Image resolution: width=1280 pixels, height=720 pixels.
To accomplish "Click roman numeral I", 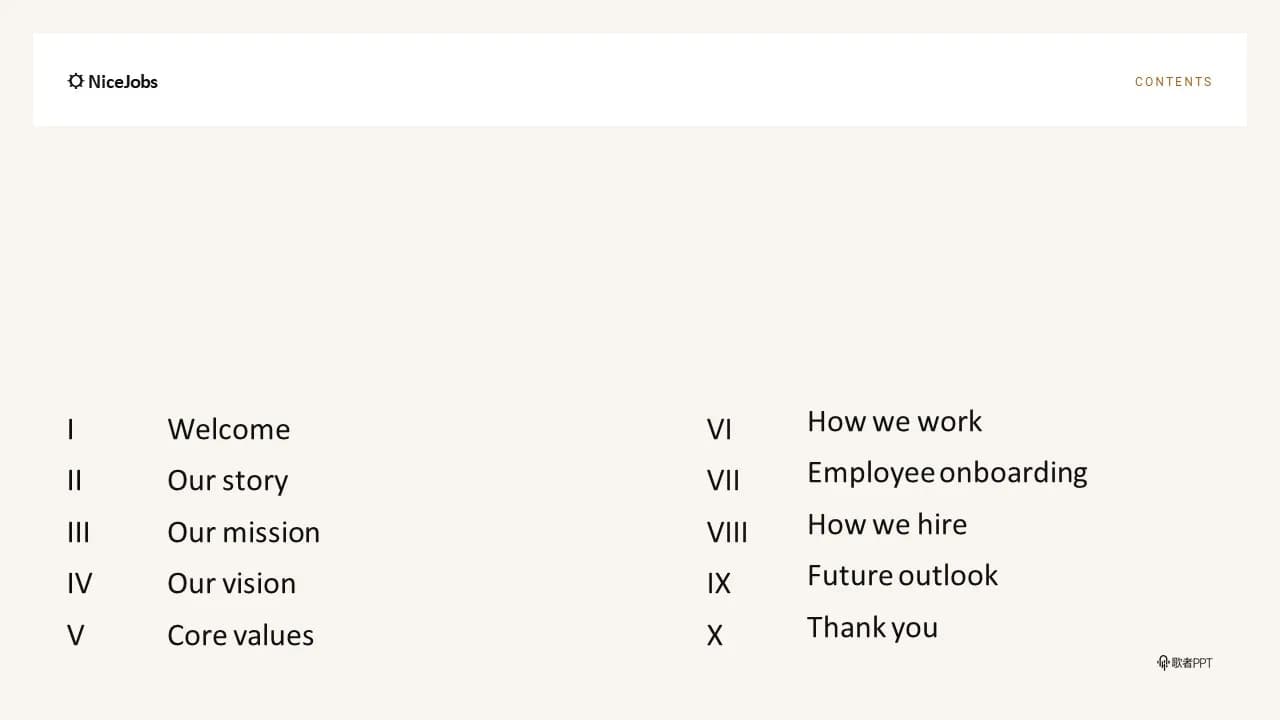I will pos(71,430).
